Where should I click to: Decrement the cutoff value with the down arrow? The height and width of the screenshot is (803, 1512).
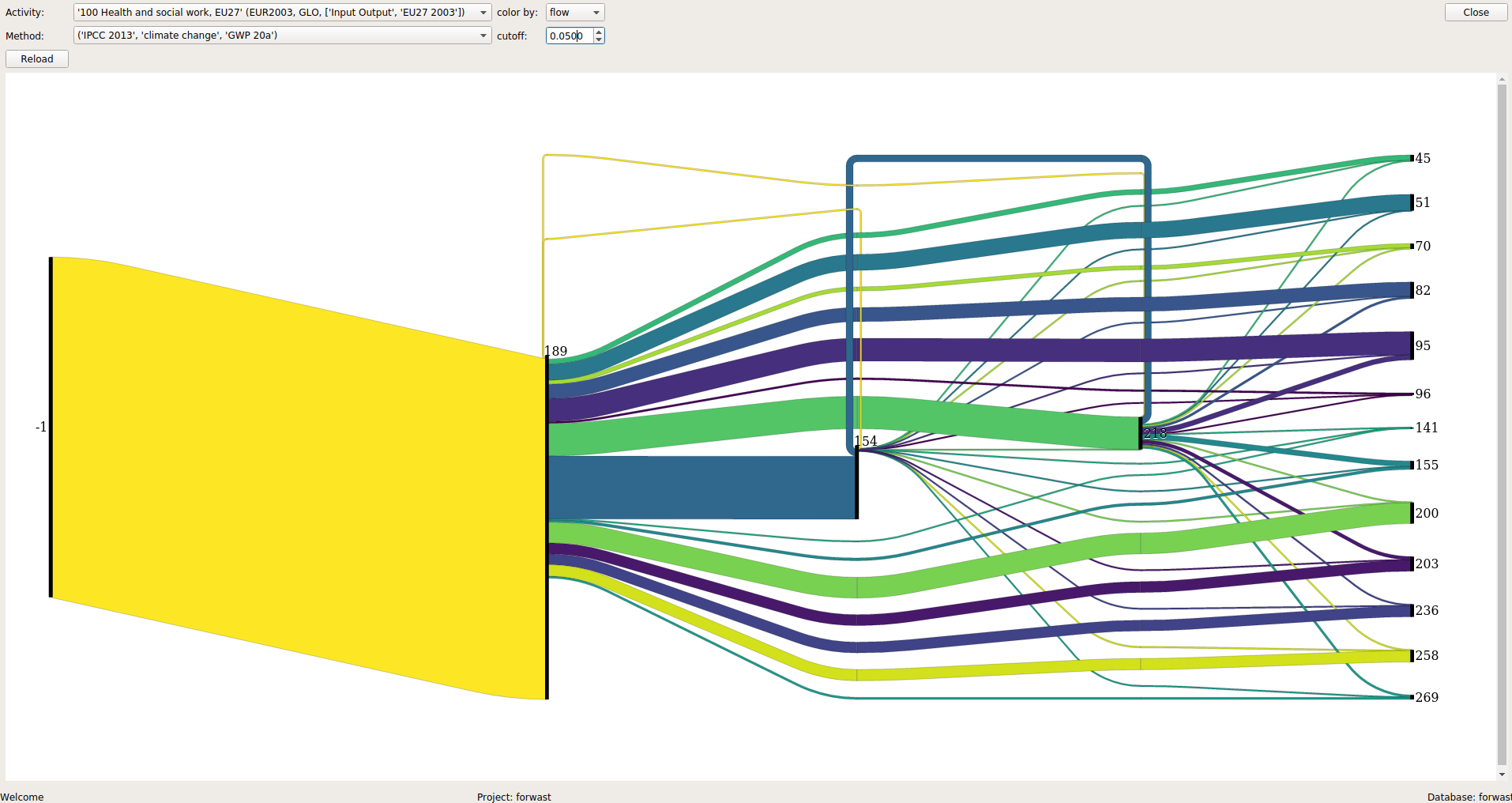[598, 40]
